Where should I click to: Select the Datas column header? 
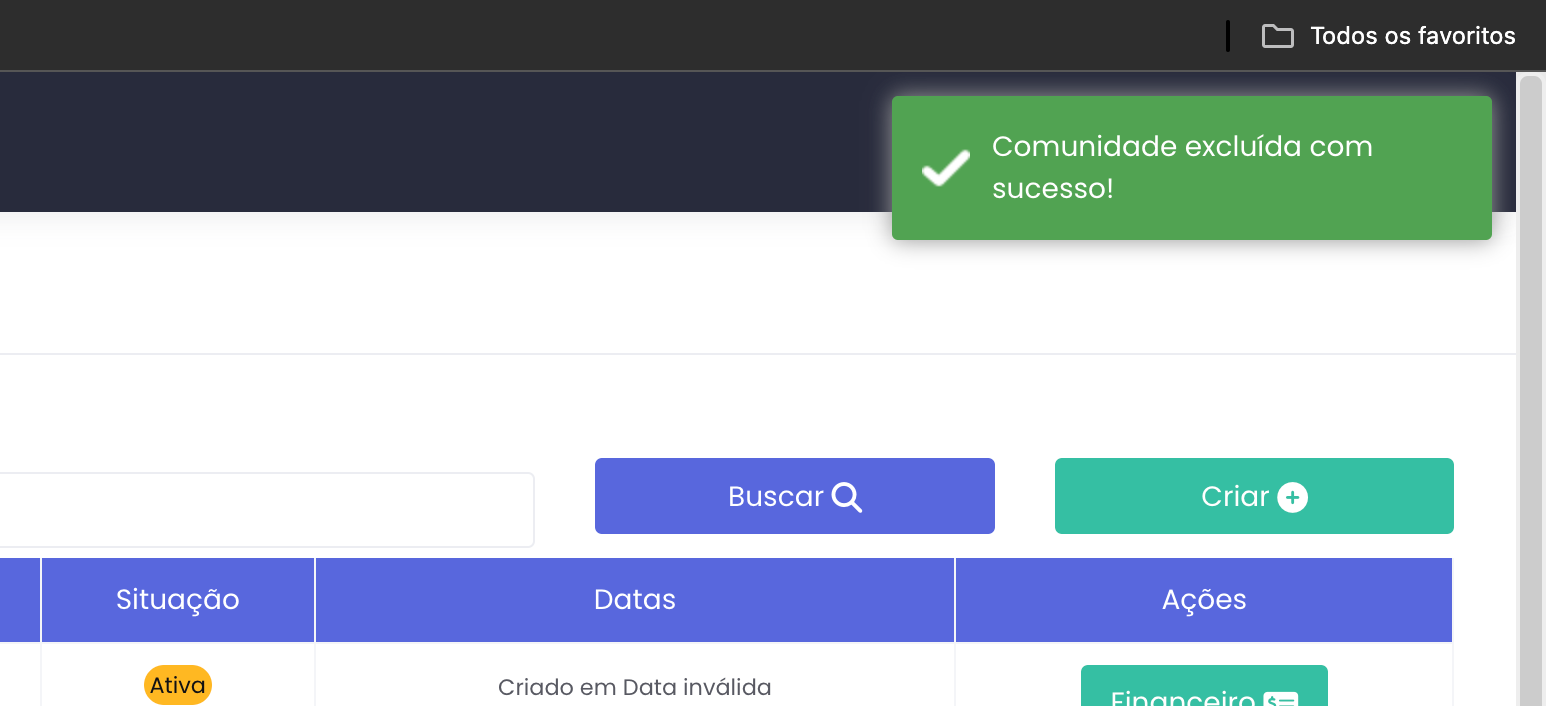(x=635, y=600)
